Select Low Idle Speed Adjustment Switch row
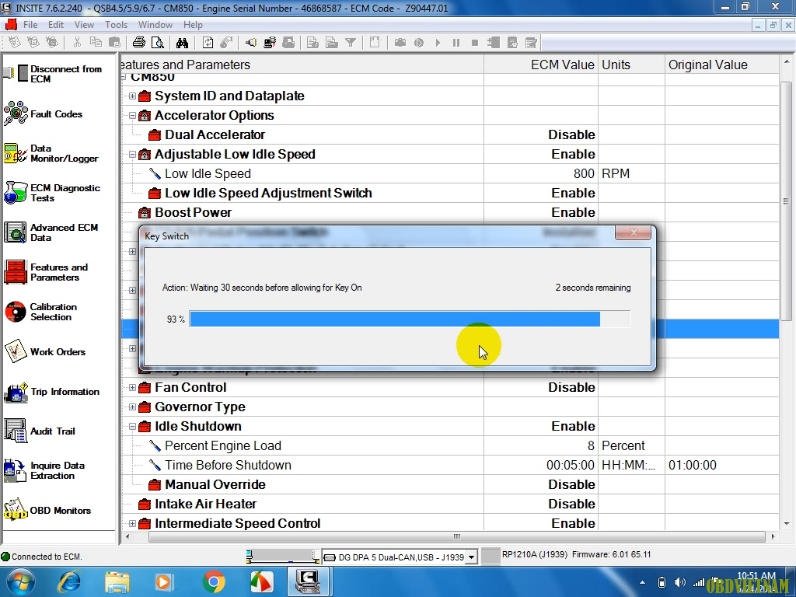 click(x=450, y=193)
